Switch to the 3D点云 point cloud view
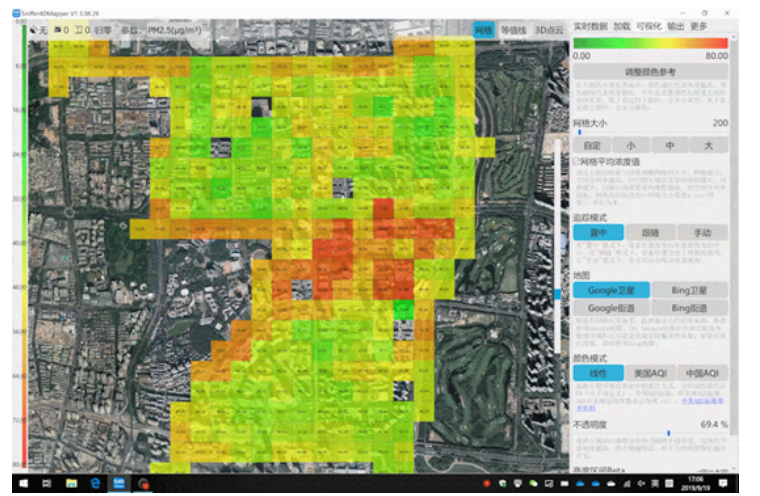Screen dimensions: 760x496 click(x=549, y=30)
